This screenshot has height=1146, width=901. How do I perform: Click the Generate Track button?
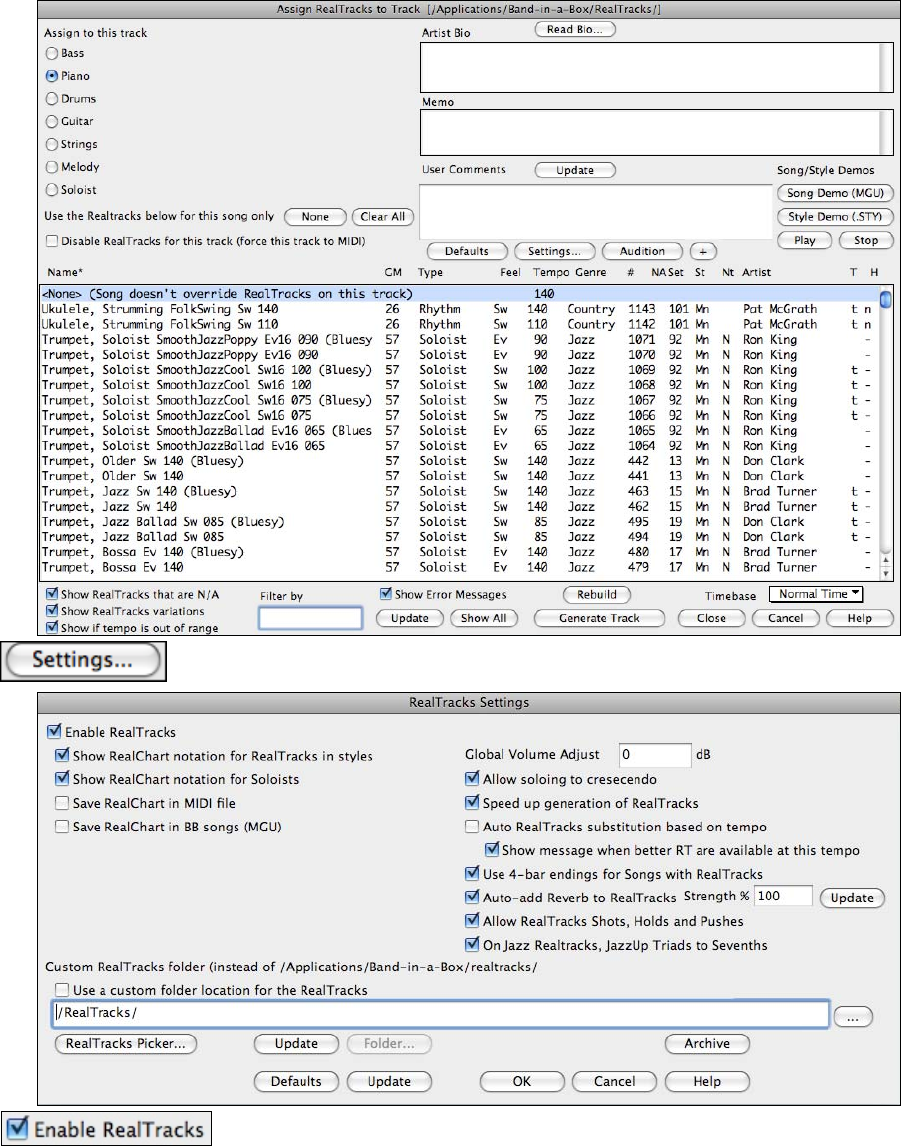point(599,618)
